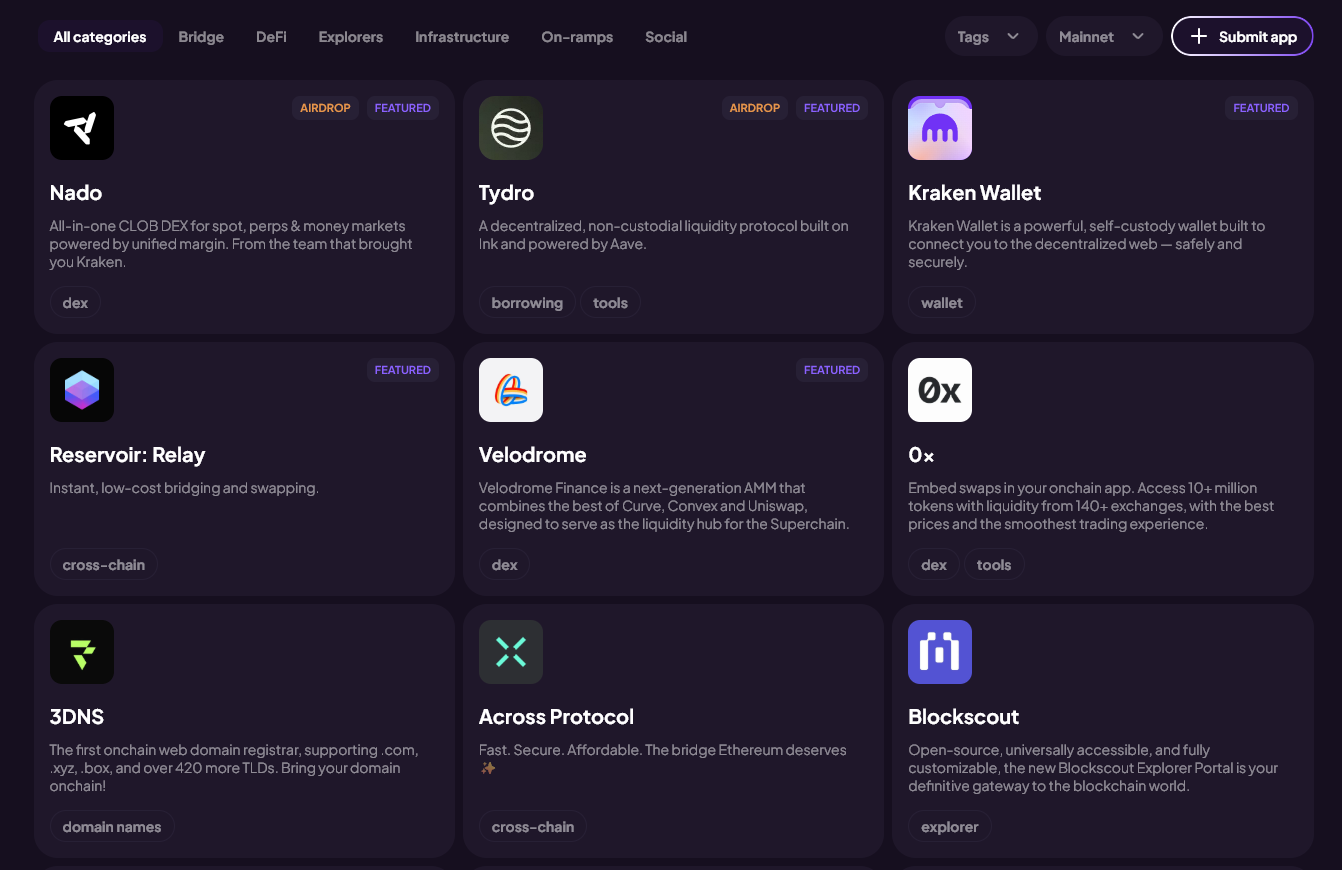The width and height of the screenshot is (1342, 870).
Task: Filter by the cross-chain tag on Reservoir
Action: (103, 564)
